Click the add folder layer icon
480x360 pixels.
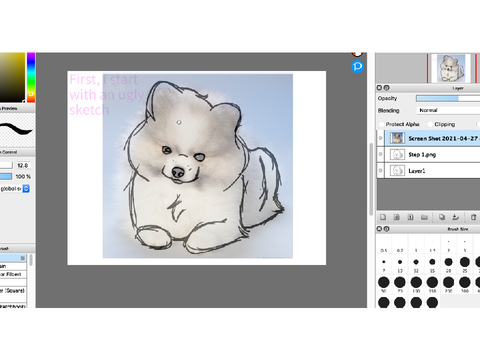point(424,217)
